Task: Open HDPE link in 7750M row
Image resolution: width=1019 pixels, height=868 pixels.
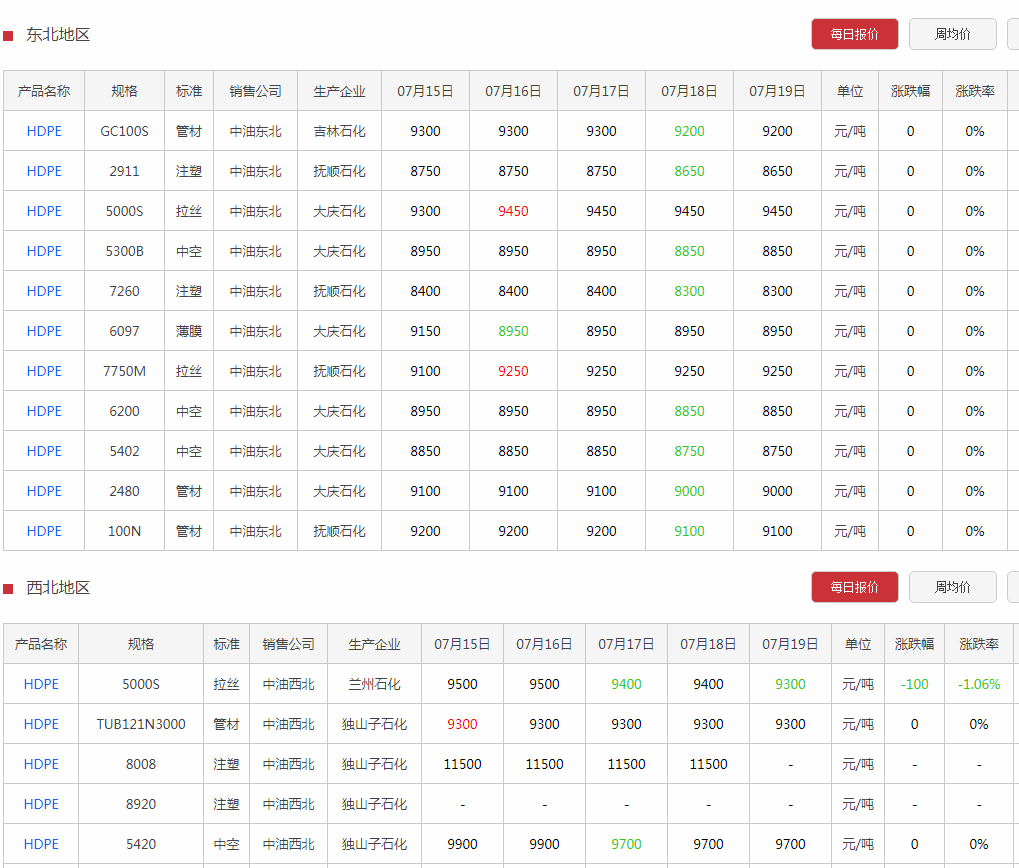Action: [44, 371]
